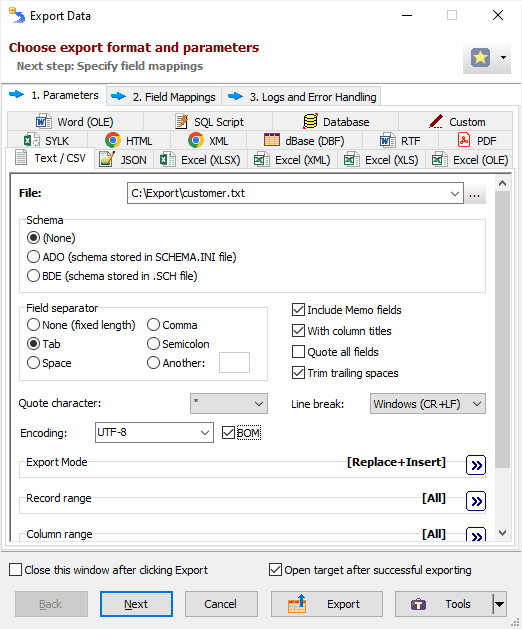The image size is (522, 629).
Task: Expand Export Mode options arrow button
Action: click(476, 465)
